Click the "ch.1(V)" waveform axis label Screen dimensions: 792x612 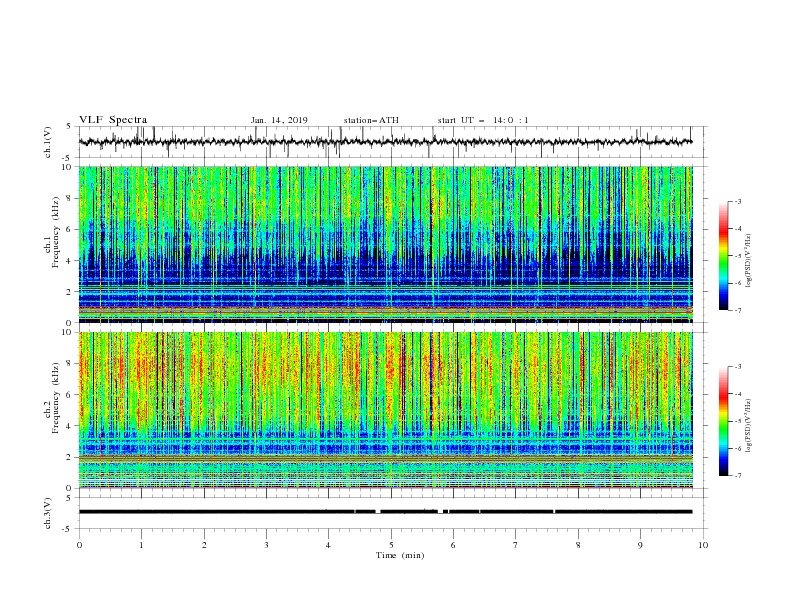[48, 142]
